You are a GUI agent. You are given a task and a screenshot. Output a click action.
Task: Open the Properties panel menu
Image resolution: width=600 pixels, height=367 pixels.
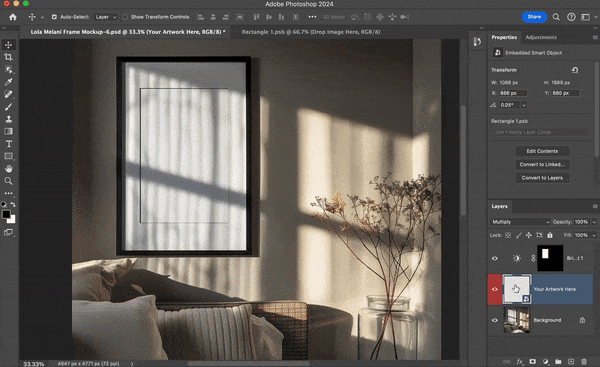click(595, 37)
